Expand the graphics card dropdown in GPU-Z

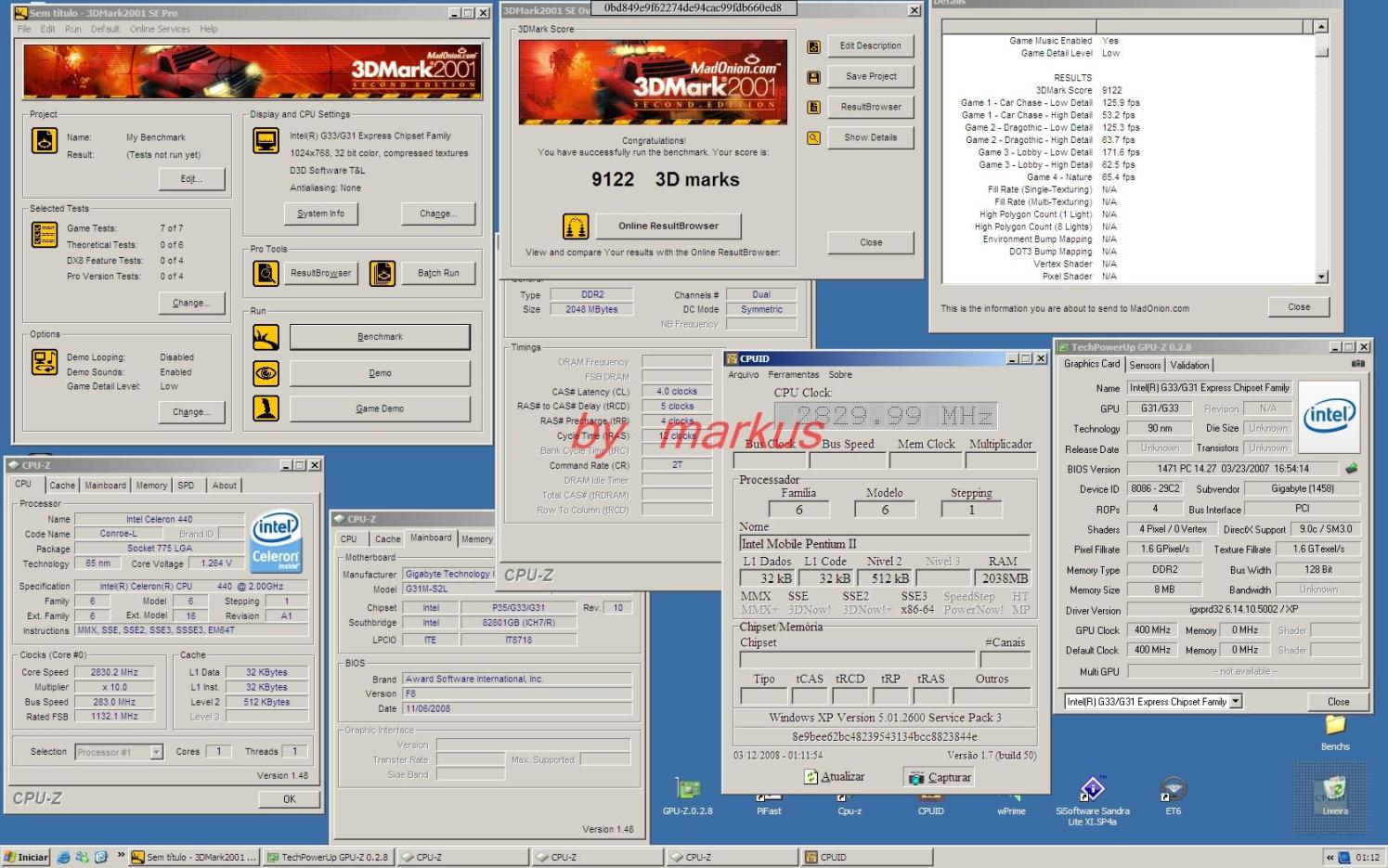click(1236, 702)
